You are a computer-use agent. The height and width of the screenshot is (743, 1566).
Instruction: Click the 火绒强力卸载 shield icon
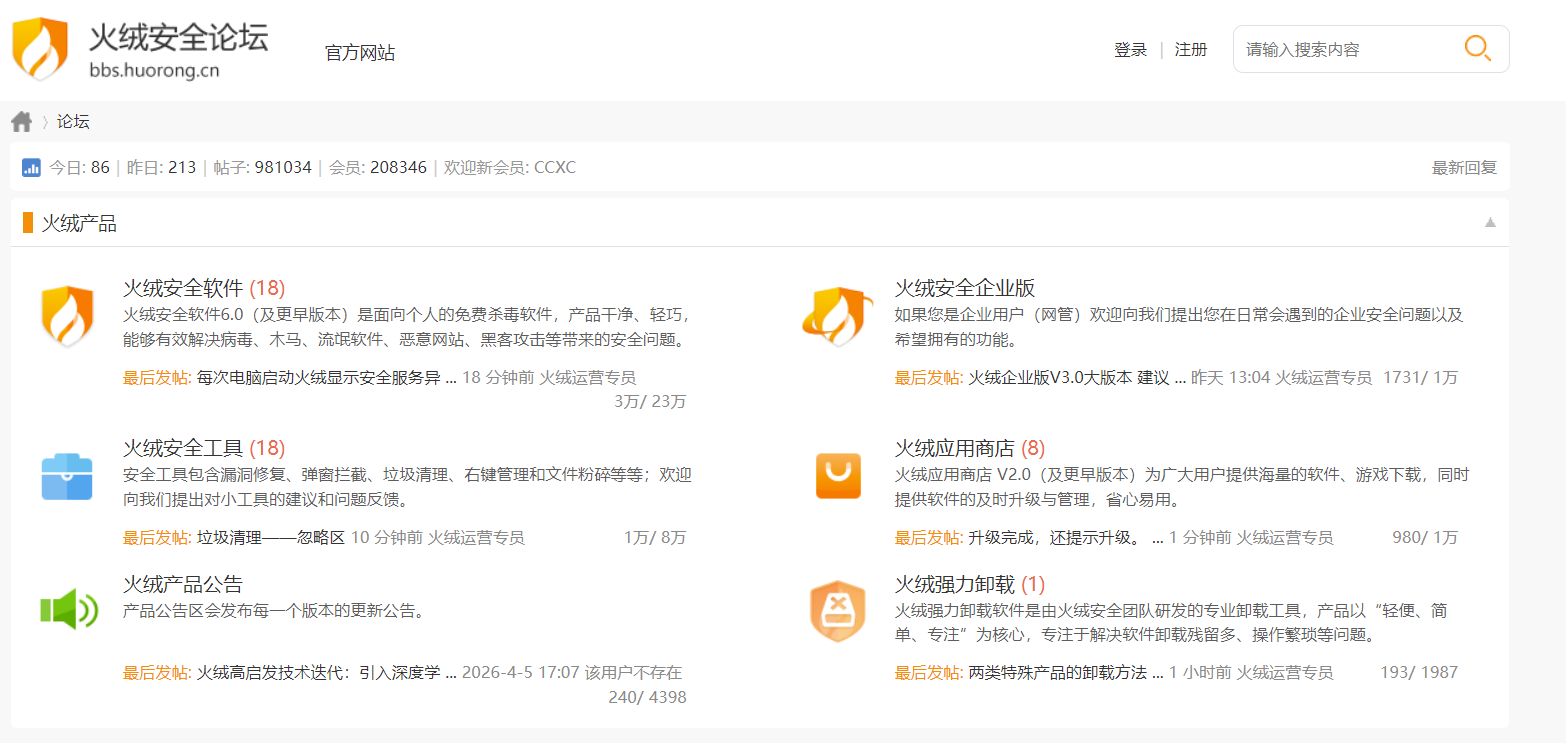[837, 611]
